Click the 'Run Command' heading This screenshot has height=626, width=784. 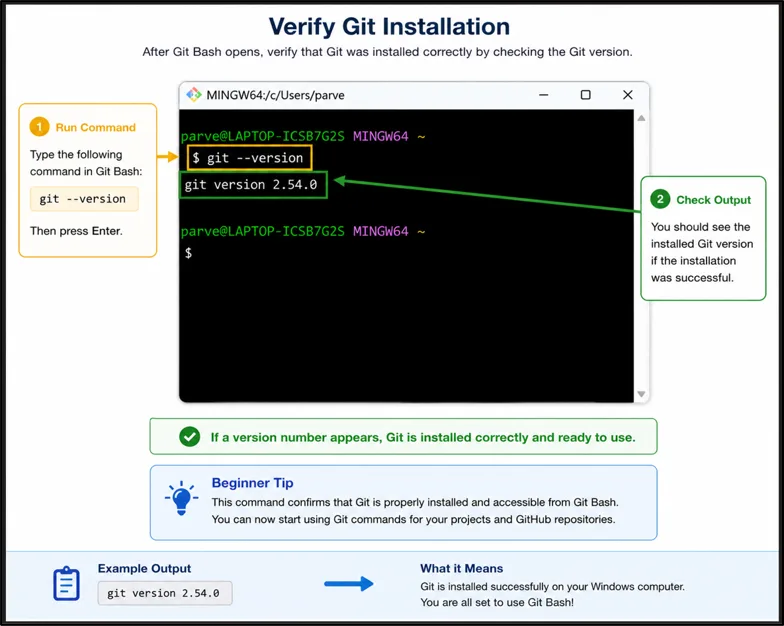pos(96,128)
